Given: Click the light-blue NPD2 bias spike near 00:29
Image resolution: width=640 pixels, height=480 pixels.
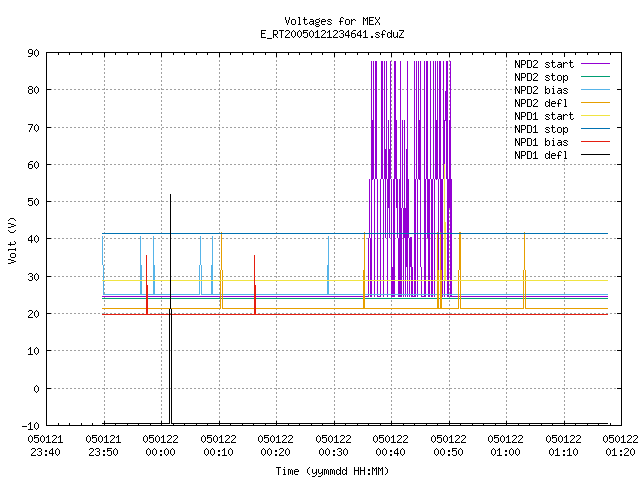Looking at the screenshot, I should coord(328,265).
